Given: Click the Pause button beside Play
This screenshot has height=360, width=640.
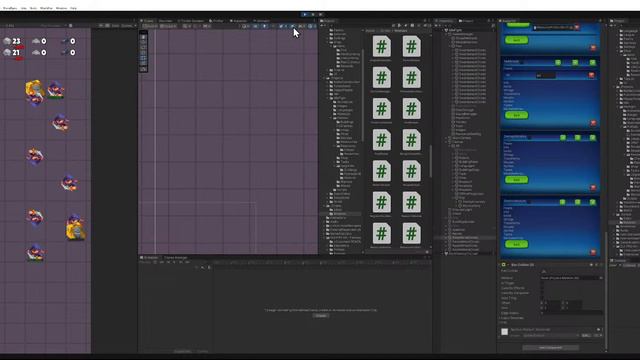Looking at the screenshot, I should click(313, 14).
